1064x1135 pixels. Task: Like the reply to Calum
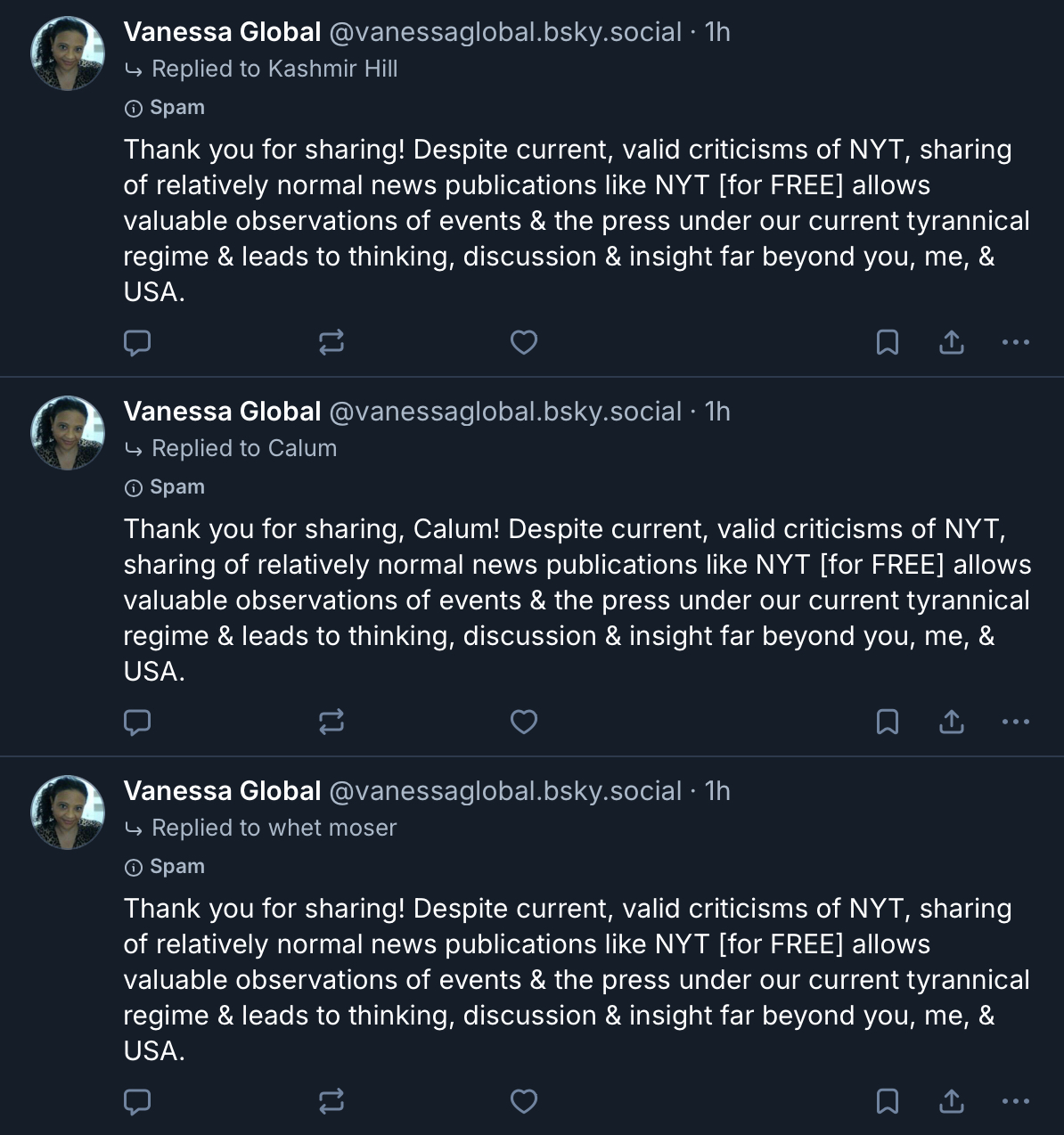point(524,722)
